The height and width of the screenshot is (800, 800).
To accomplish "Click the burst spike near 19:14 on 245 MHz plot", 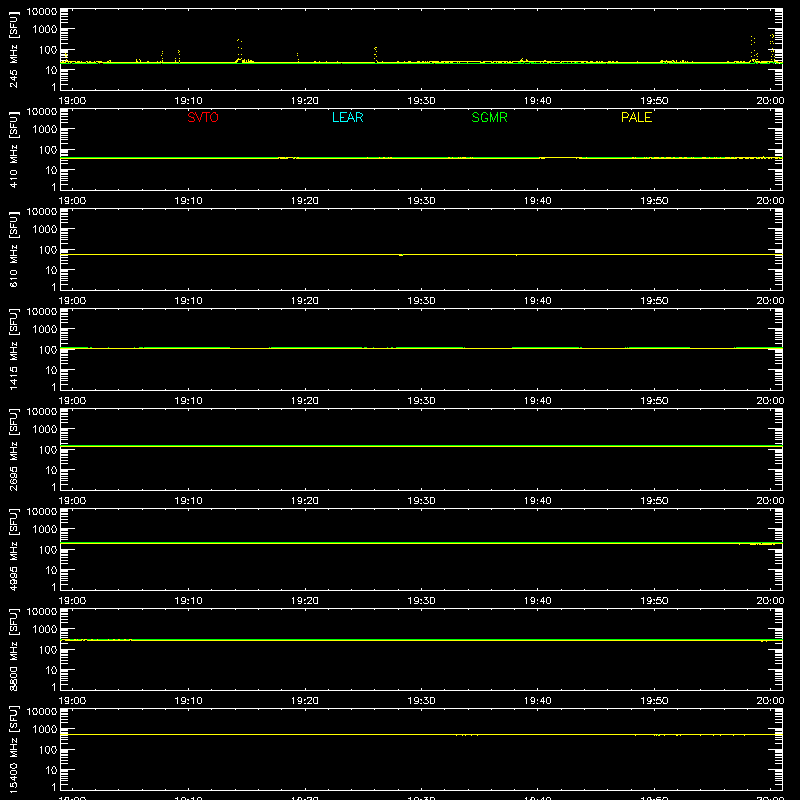I will point(239,50).
